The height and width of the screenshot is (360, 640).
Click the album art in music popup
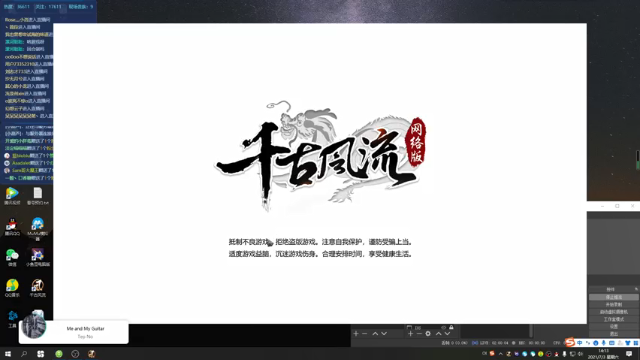(33, 327)
